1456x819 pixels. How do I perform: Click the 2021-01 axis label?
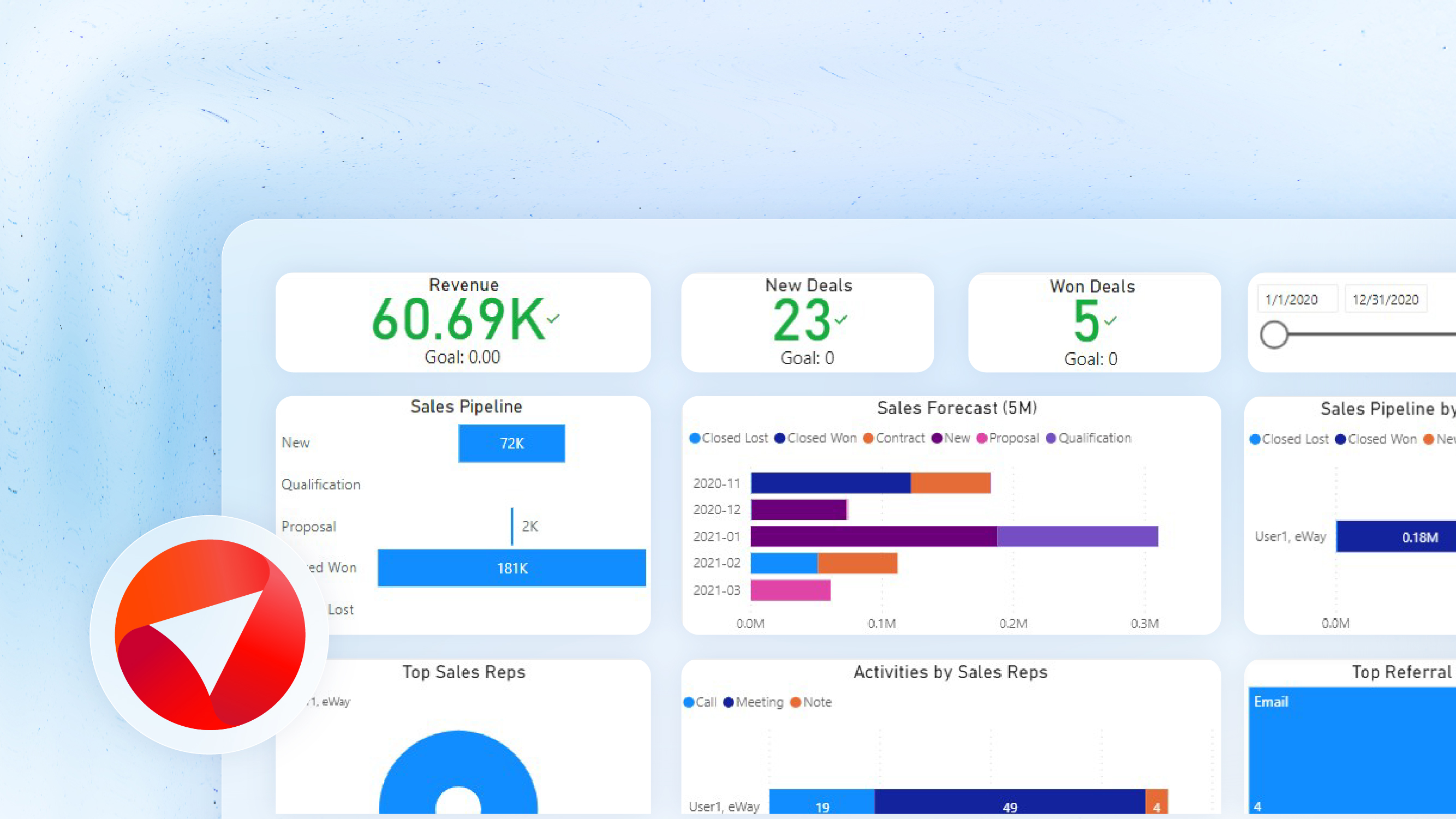(x=717, y=536)
